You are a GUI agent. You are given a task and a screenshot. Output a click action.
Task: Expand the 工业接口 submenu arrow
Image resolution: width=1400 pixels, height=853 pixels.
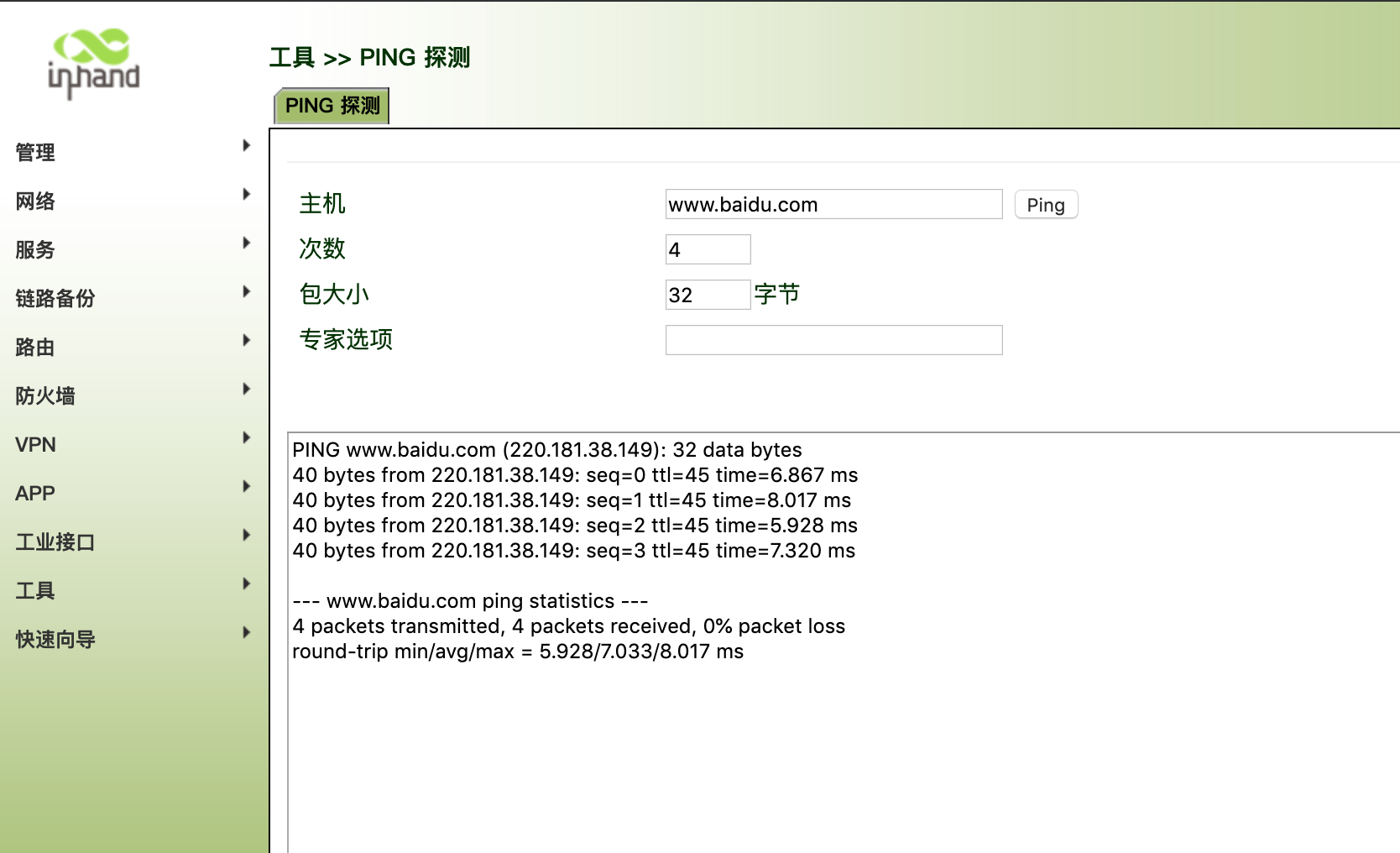click(x=246, y=535)
